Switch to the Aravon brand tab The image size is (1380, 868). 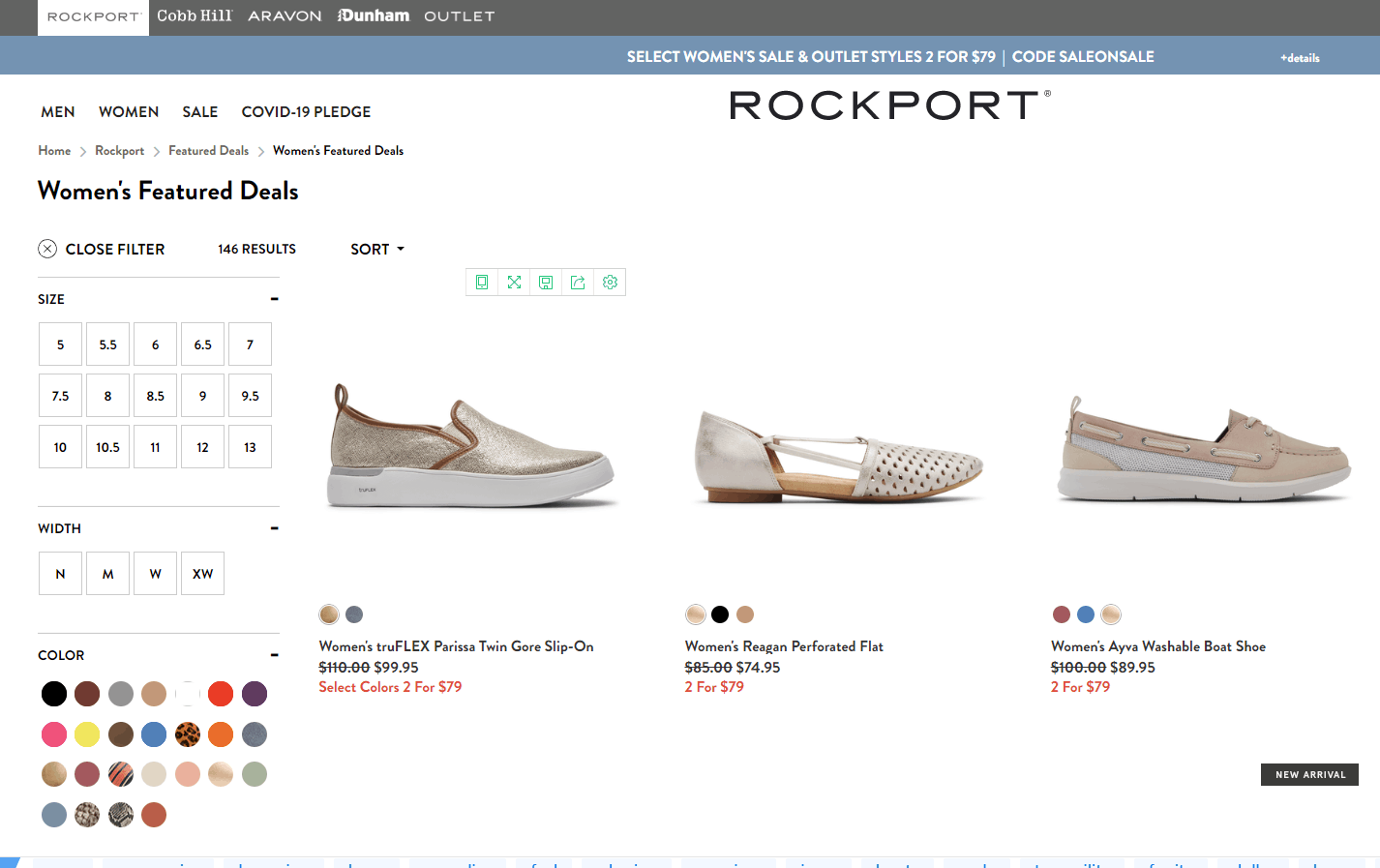[x=285, y=16]
